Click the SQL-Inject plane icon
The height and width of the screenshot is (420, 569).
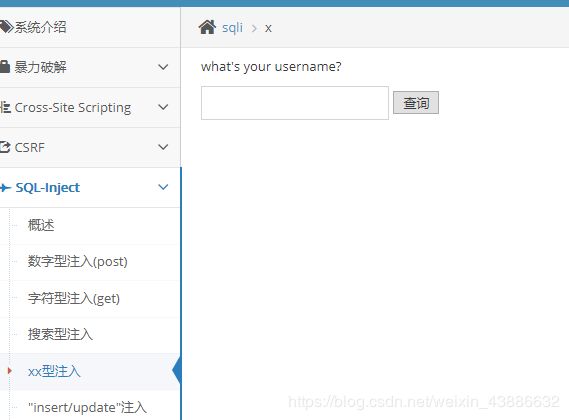pos(5,187)
